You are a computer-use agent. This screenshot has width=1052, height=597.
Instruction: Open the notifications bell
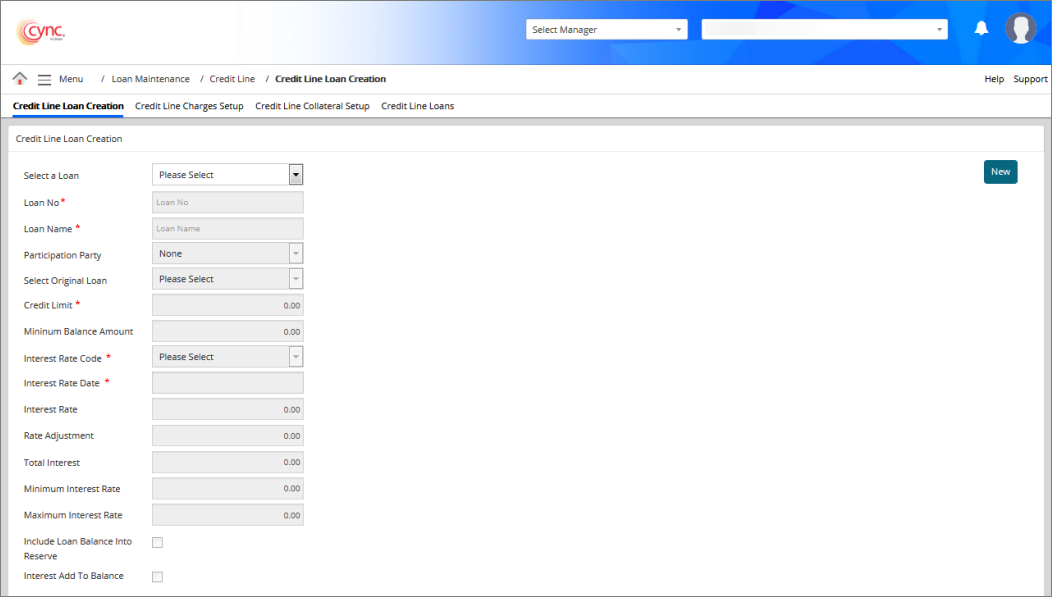981,29
